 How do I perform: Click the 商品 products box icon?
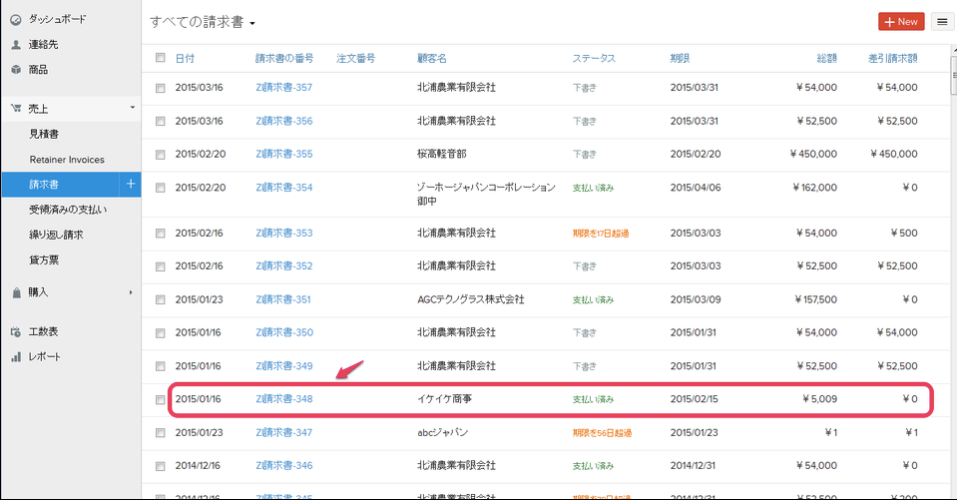tap(16, 70)
